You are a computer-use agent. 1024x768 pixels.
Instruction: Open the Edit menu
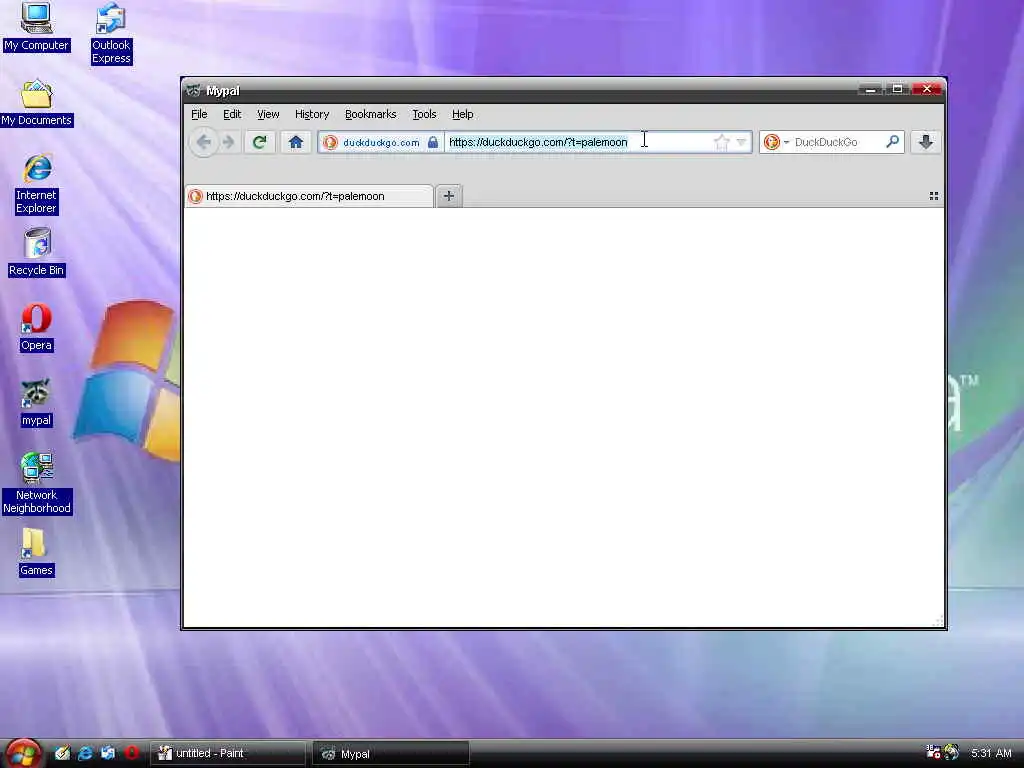point(232,114)
